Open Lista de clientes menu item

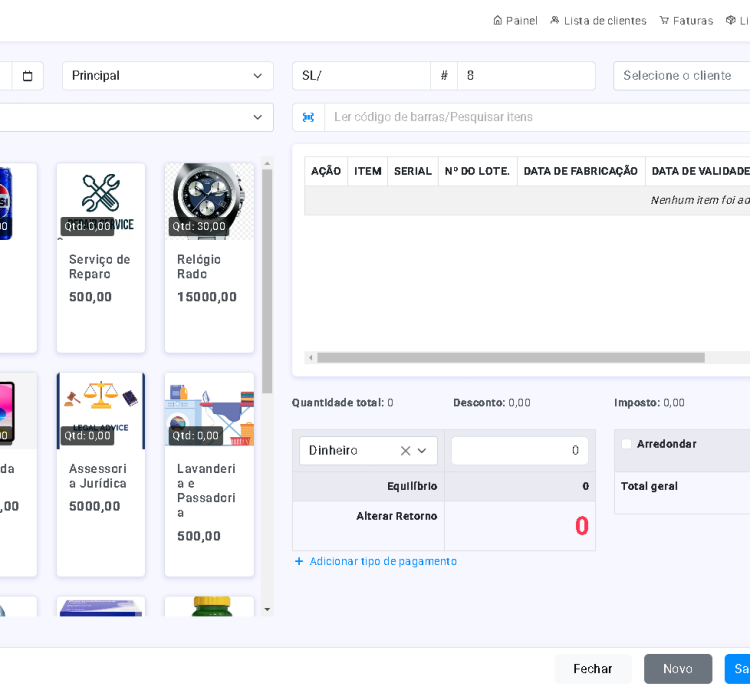click(x=598, y=20)
